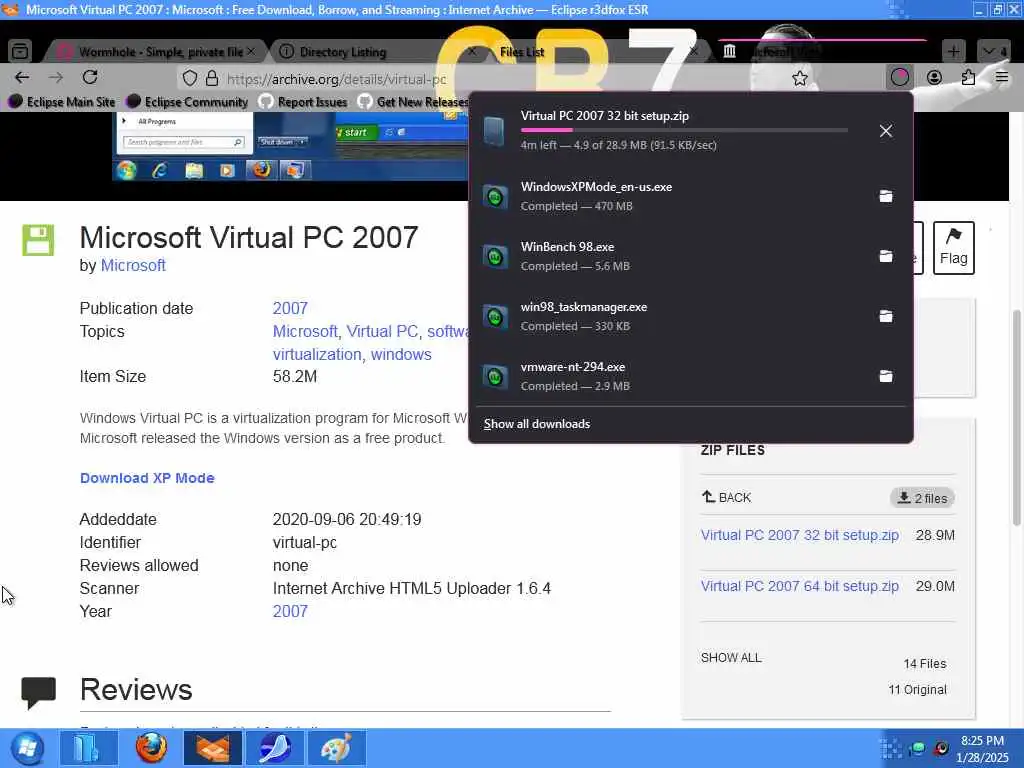Click the download progress bar
The image size is (1024, 768).
684,130
